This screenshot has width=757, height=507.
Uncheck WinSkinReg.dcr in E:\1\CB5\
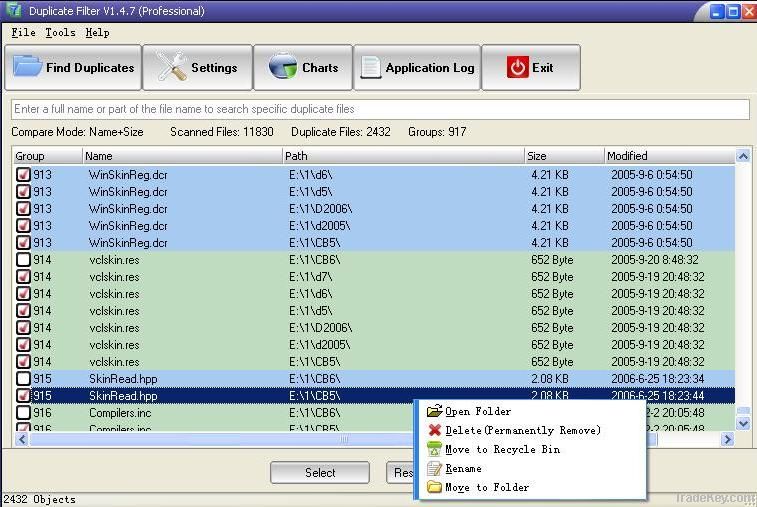point(23,242)
